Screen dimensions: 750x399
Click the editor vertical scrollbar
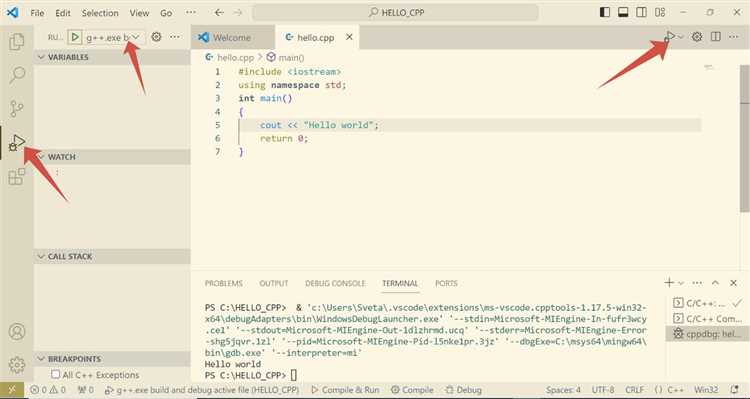[745, 139]
